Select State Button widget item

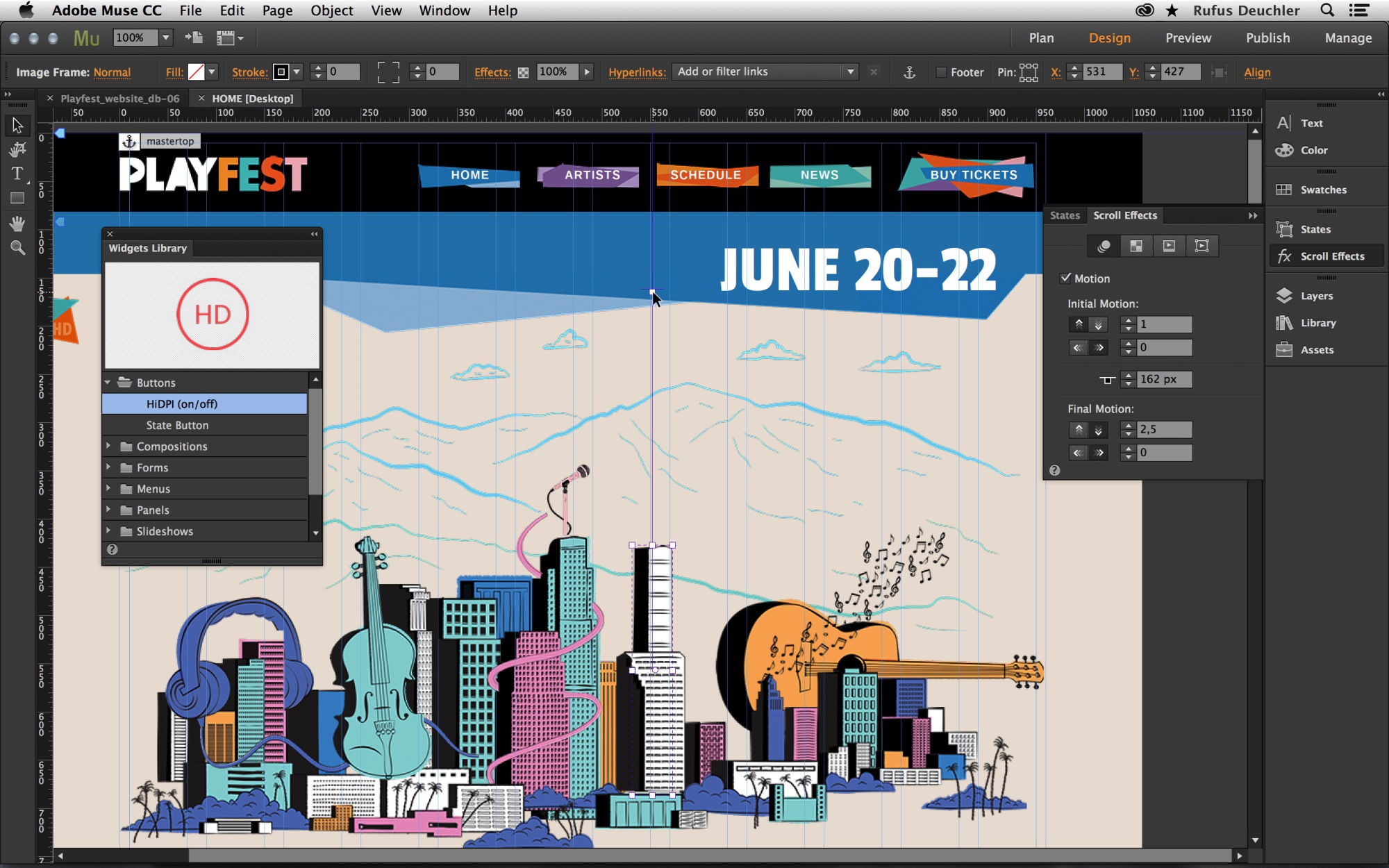tap(177, 425)
